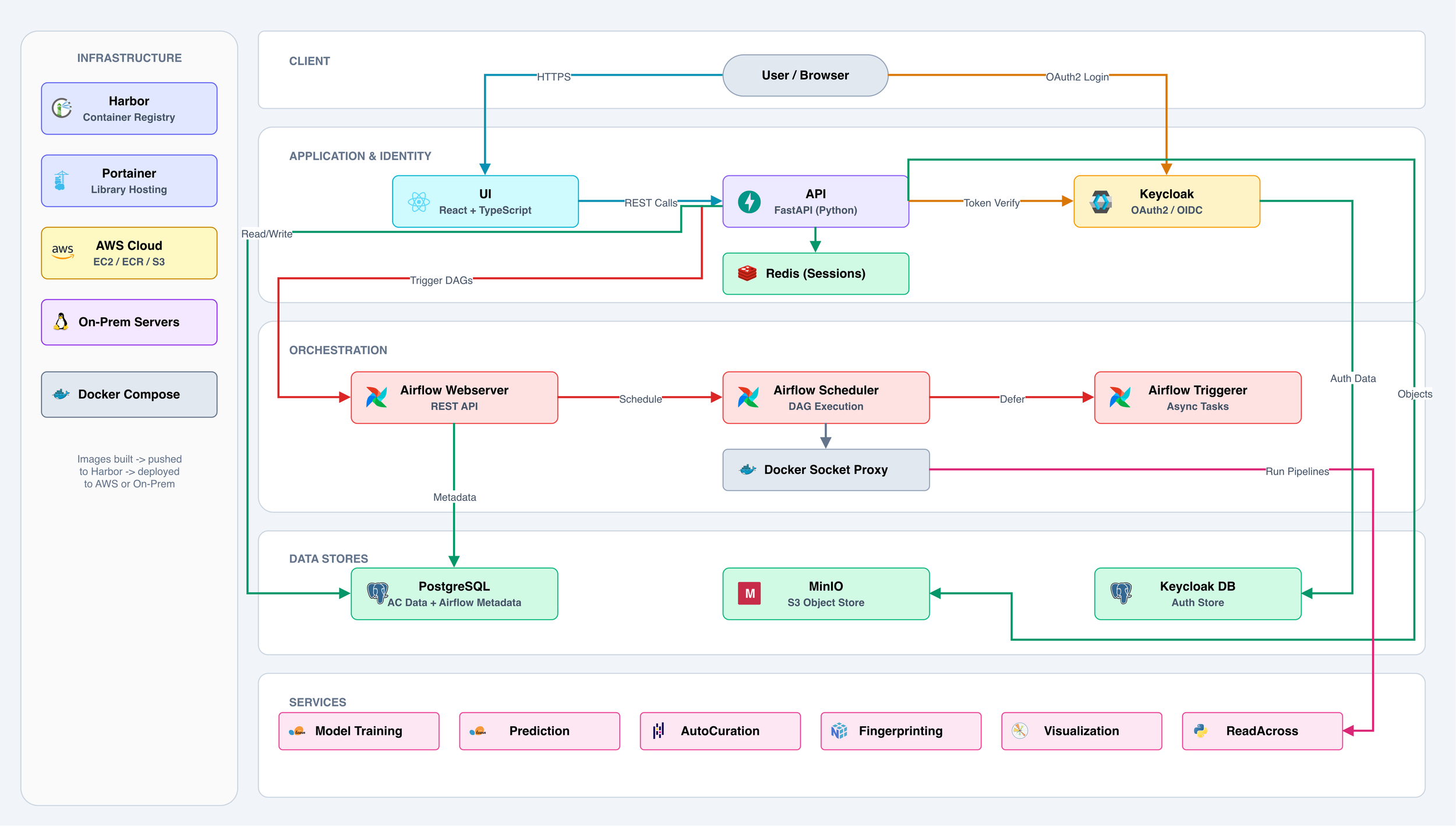
Task: Click the REST Calls edge label
Action: pyautogui.click(x=651, y=203)
